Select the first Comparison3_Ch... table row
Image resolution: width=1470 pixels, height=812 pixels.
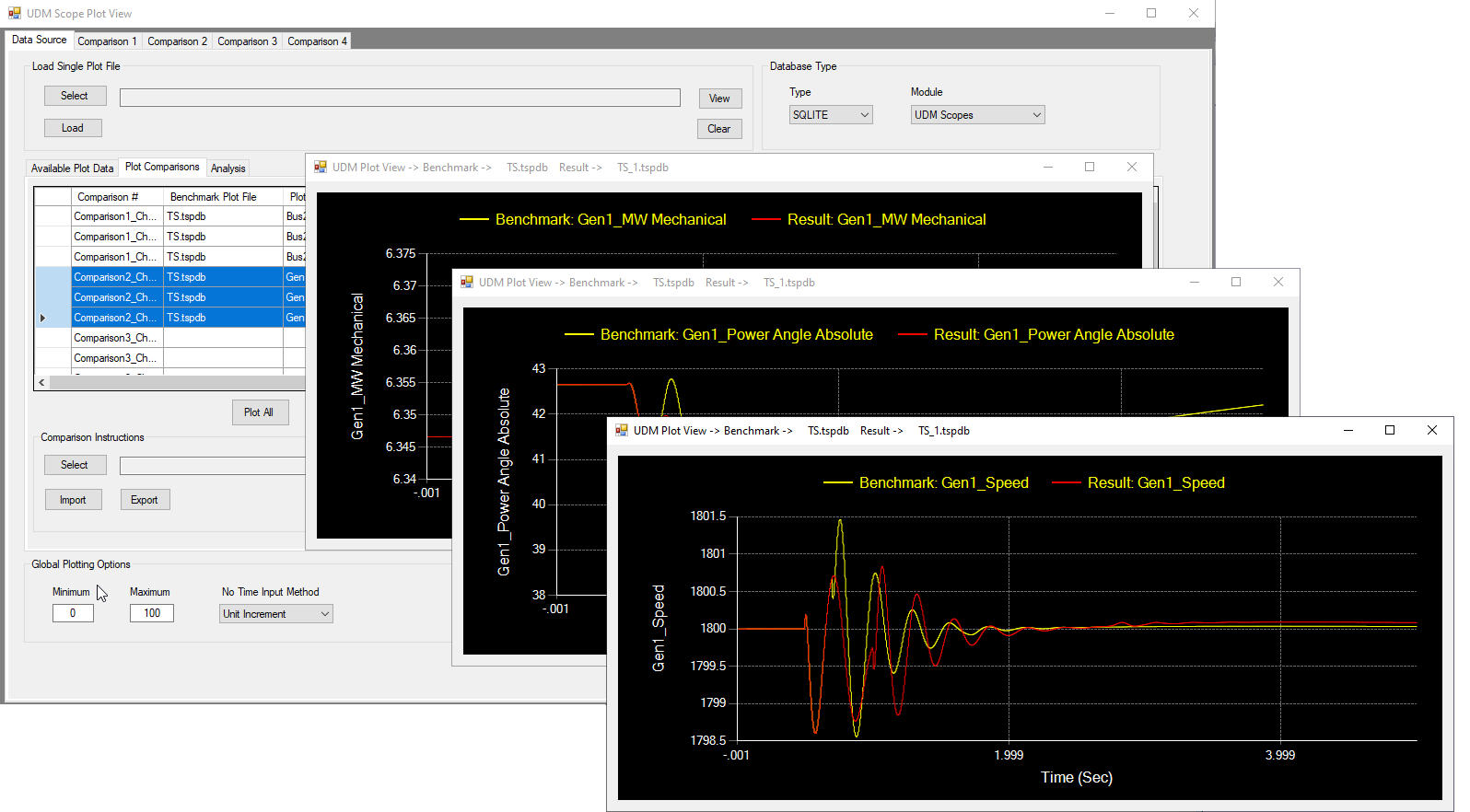point(170,338)
